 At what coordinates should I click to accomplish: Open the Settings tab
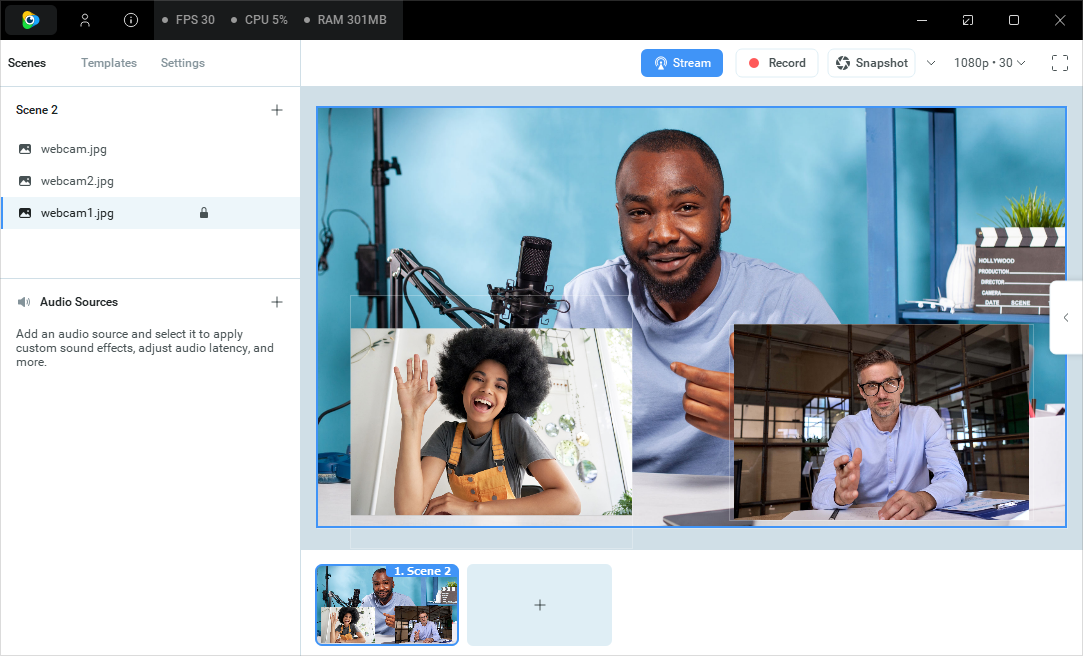click(x=183, y=63)
